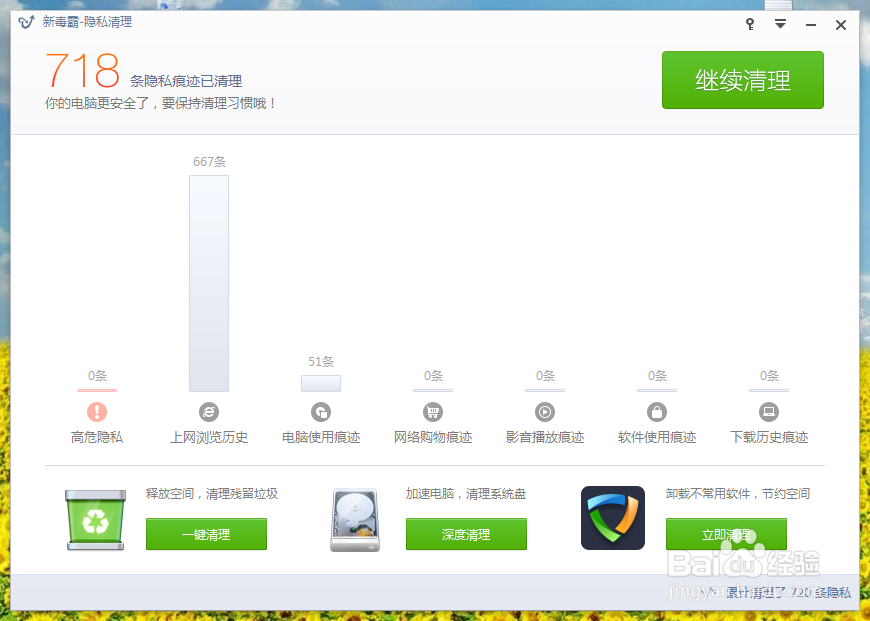Click the 高危隐私 warning icon
Image resolution: width=870 pixels, height=621 pixels.
click(96, 410)
